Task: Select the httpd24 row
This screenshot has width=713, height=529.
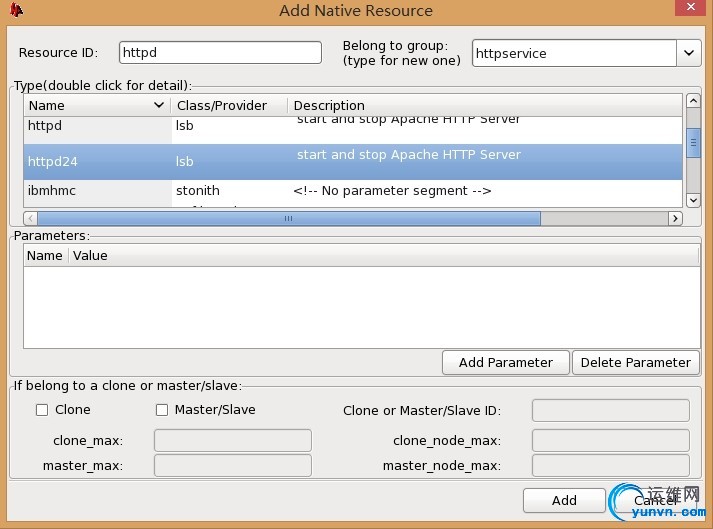Action: [x=353, y=162]
